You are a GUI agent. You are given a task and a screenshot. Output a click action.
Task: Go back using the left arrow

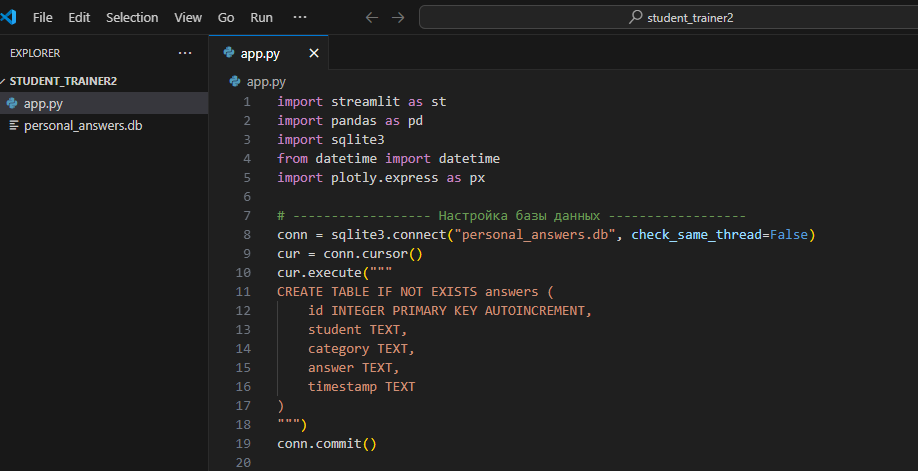[x=372, y=17]
